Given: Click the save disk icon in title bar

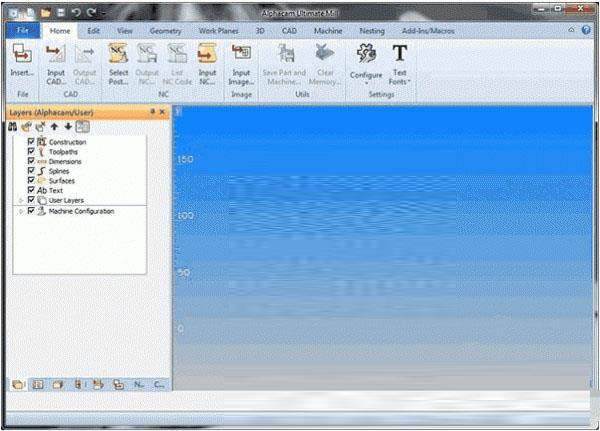Looking at the screenshot, I should (x=60, y=13).
